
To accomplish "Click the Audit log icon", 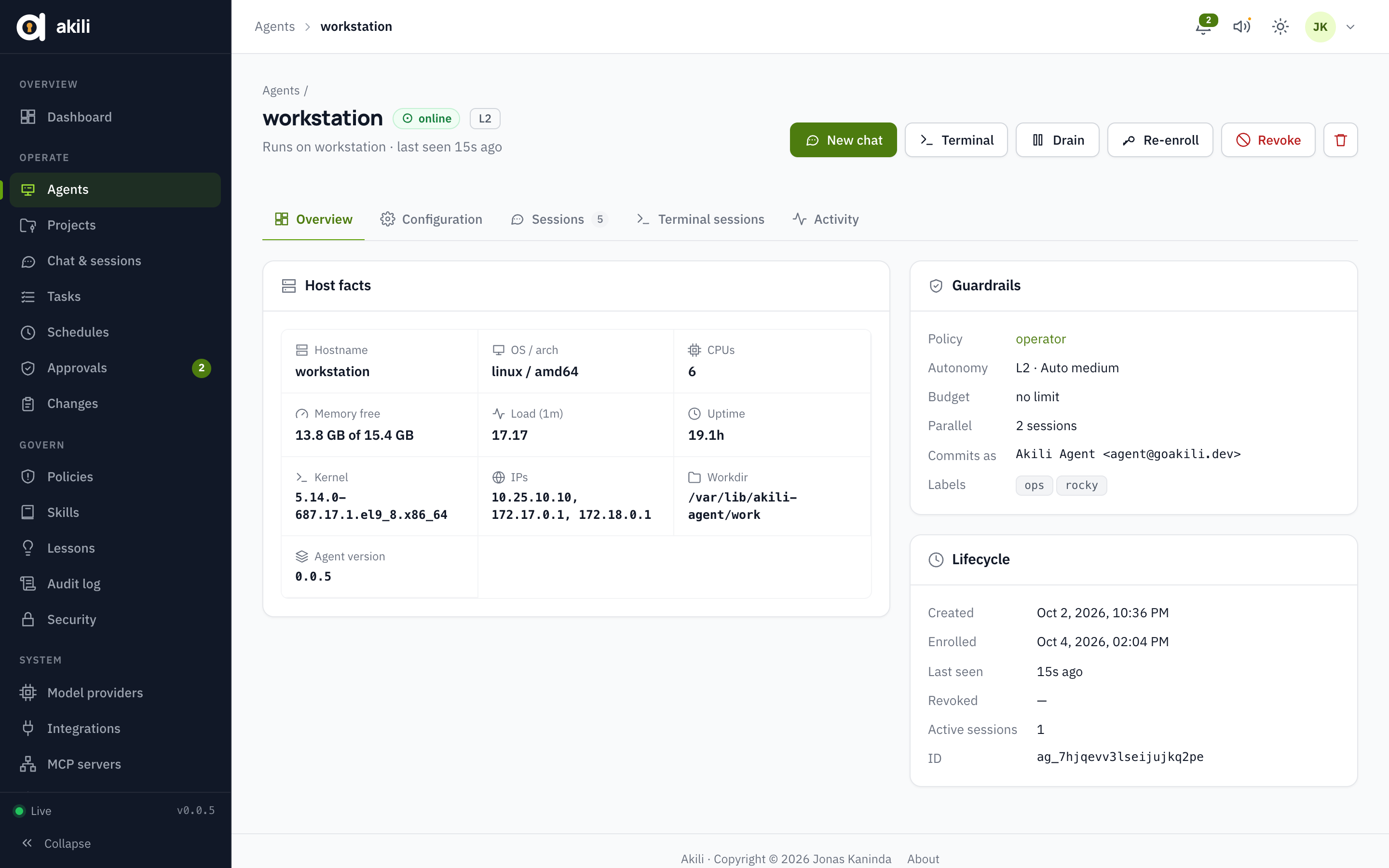I will (27, 584).
